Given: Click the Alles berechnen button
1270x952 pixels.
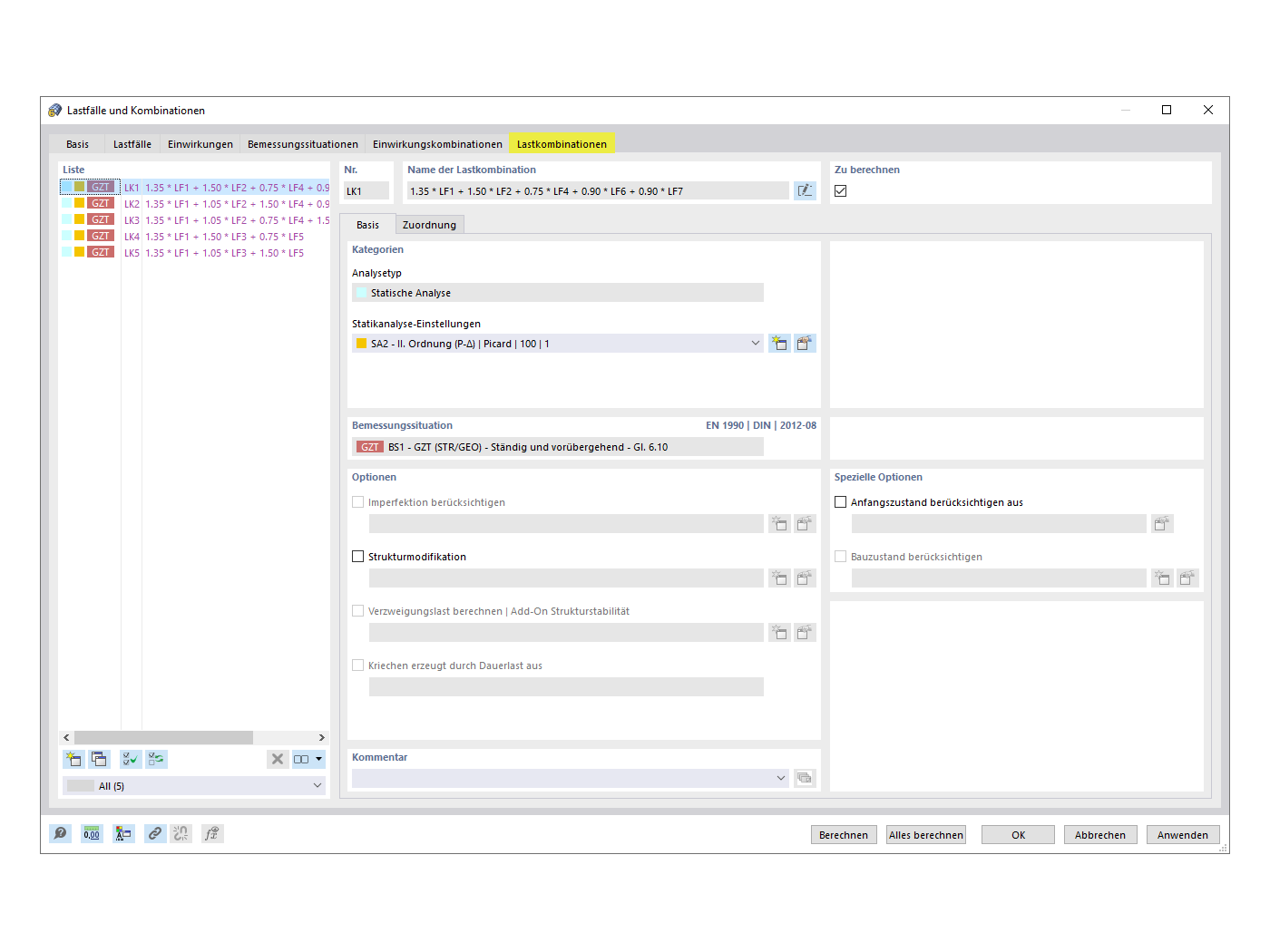Looking at the screenshot, I should [x=925, y=834].
